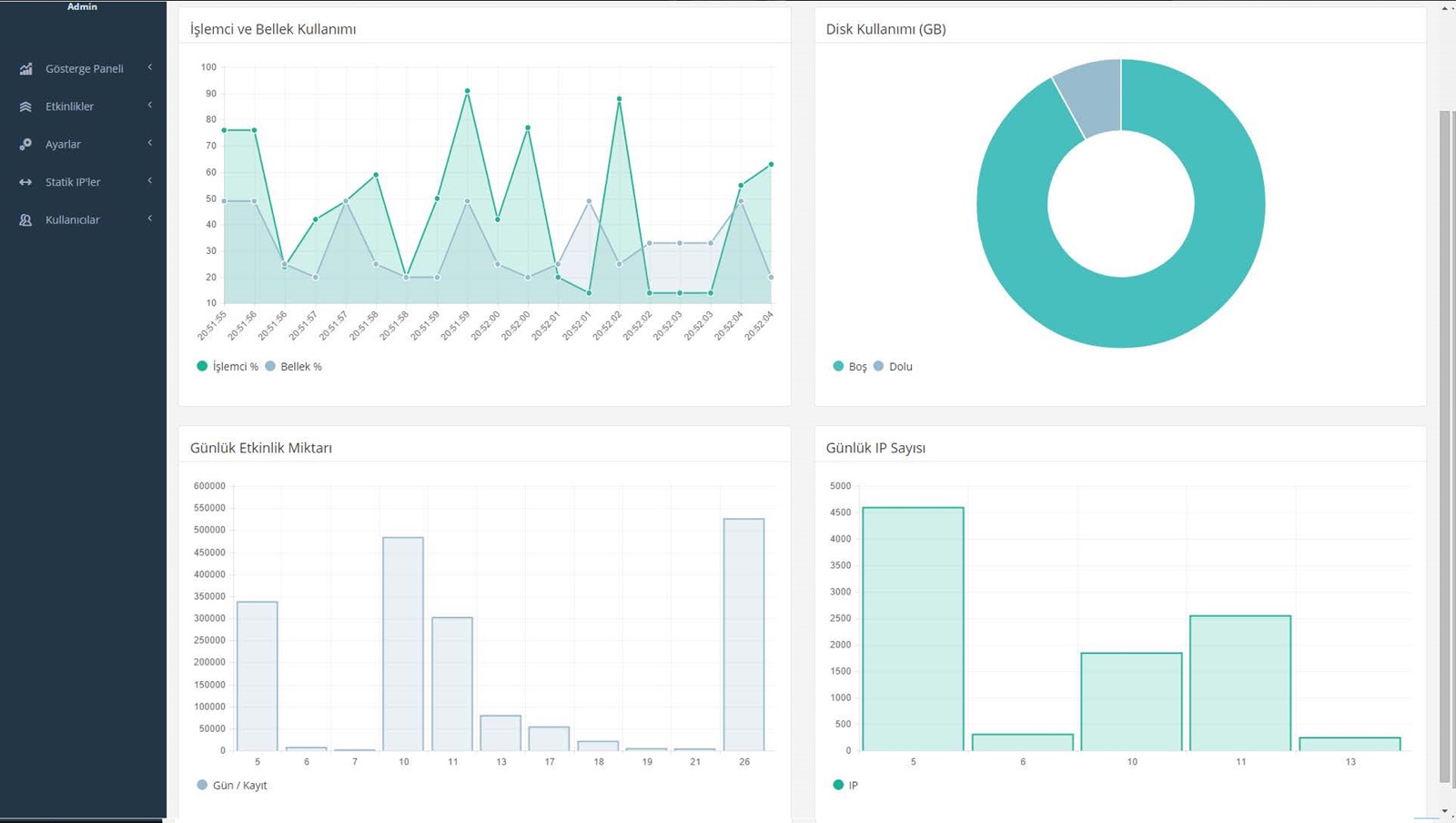Click the Statik IP'ler arrows icon
This screenshot has width=1456, height=823.
[25, 182]
